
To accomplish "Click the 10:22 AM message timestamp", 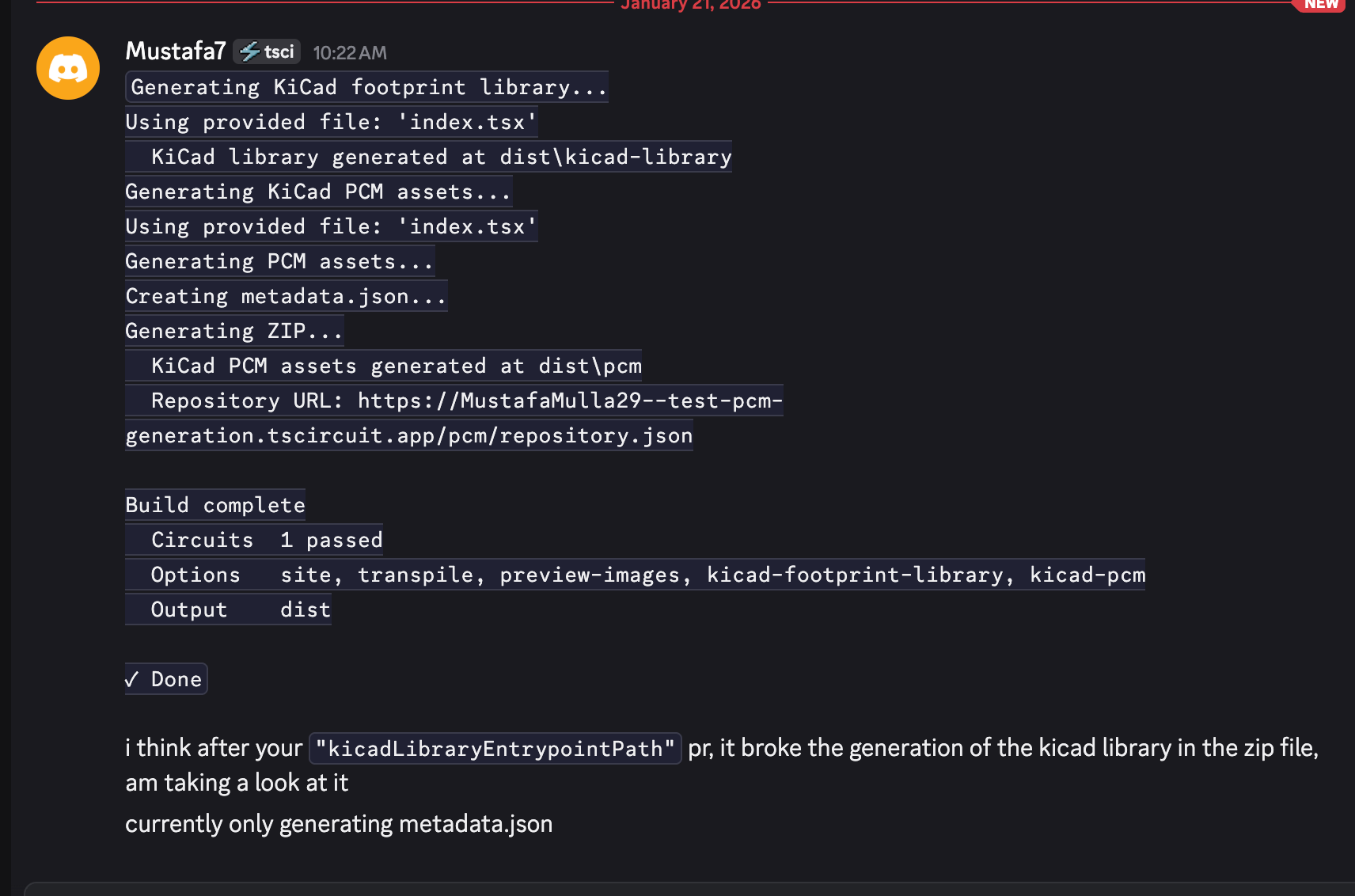I will [350, 53].
